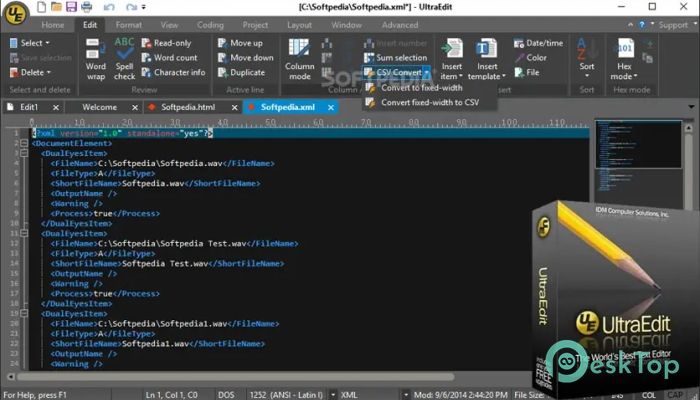Screen dimensions: 700x400
Task: Open the Window ribbon tab
Action: pyautogui.click(x=346, y=25)
